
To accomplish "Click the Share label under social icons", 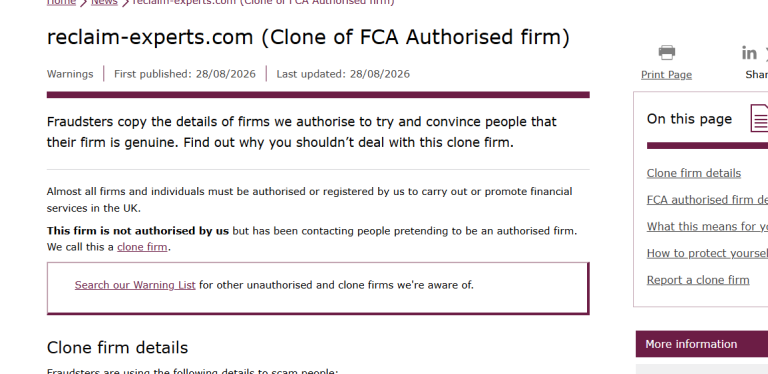I will coord(756,75).
